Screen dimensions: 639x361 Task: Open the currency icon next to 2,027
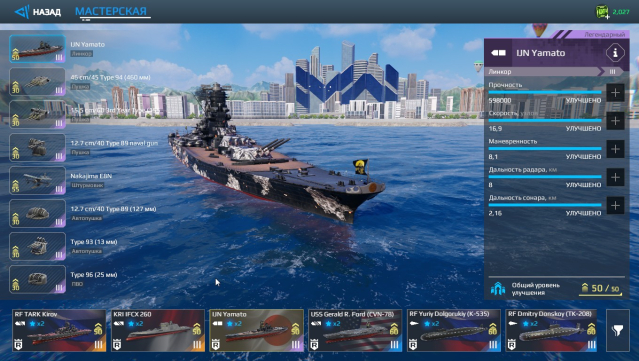pyautogui.click(x=602, y=12)
